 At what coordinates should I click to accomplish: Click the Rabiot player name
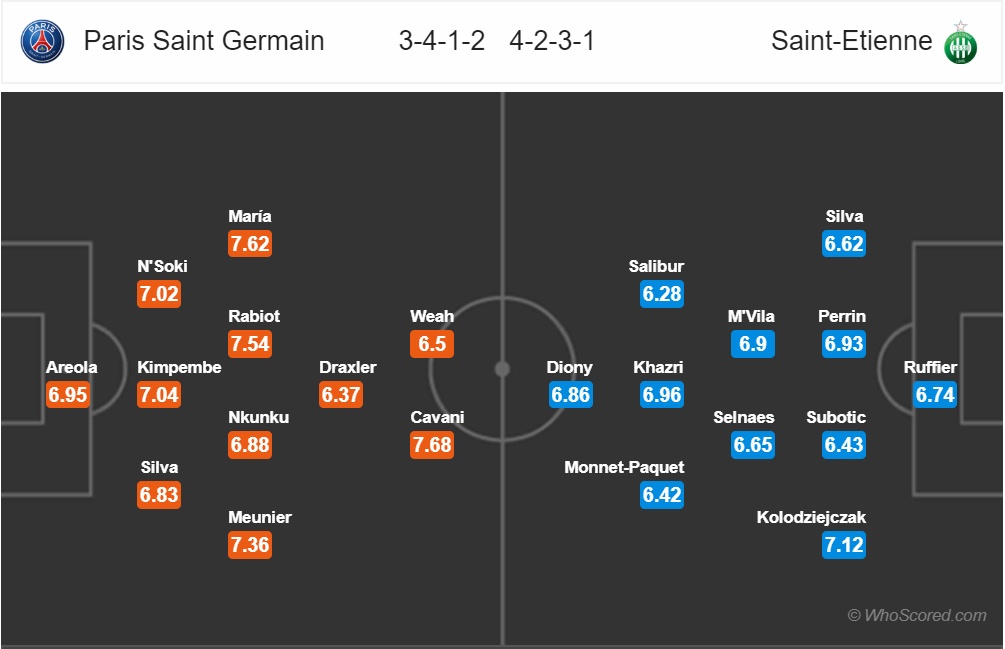(x=254, y=316)
